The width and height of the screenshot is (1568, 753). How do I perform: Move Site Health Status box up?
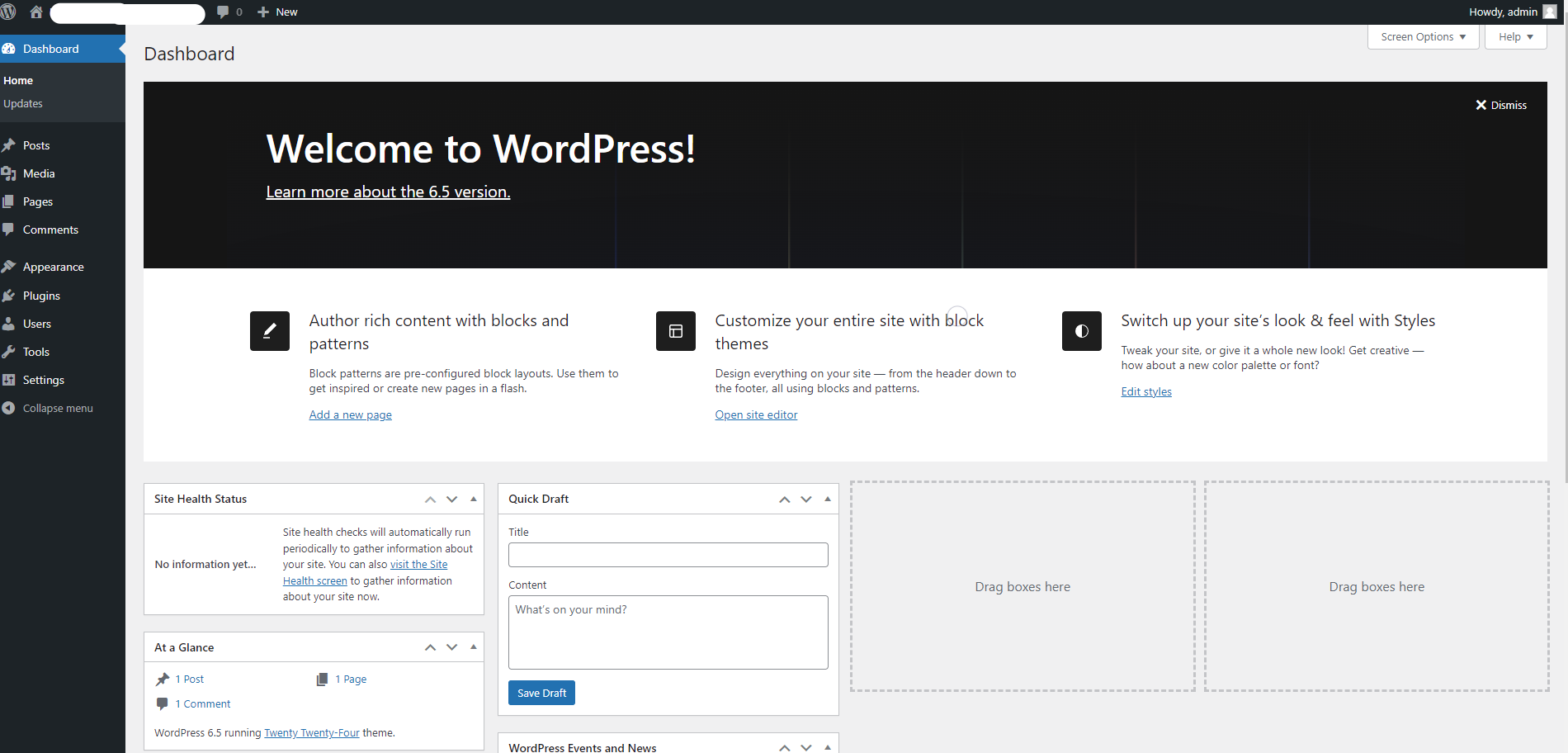(430, 500)
